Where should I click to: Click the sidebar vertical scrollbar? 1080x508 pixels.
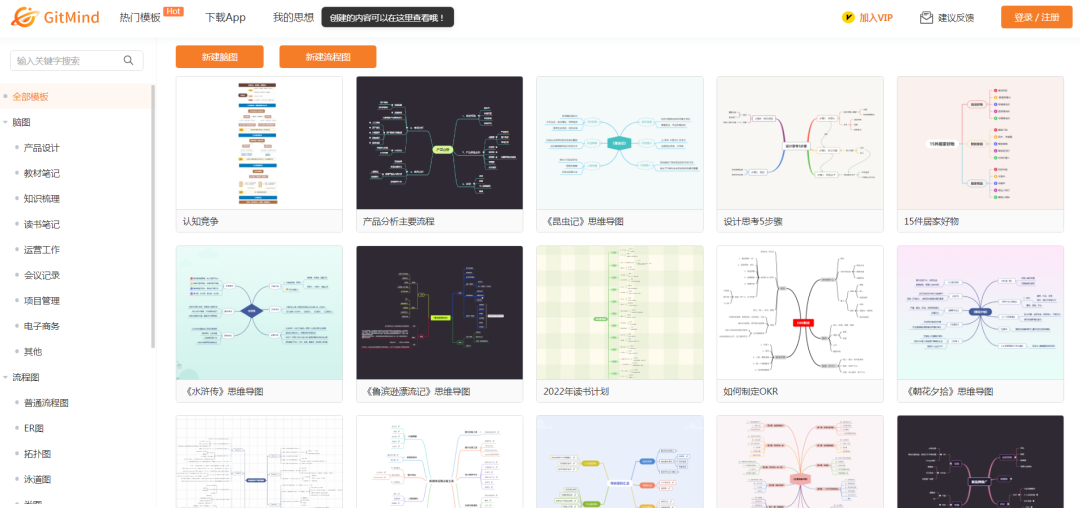click(153, 215)
